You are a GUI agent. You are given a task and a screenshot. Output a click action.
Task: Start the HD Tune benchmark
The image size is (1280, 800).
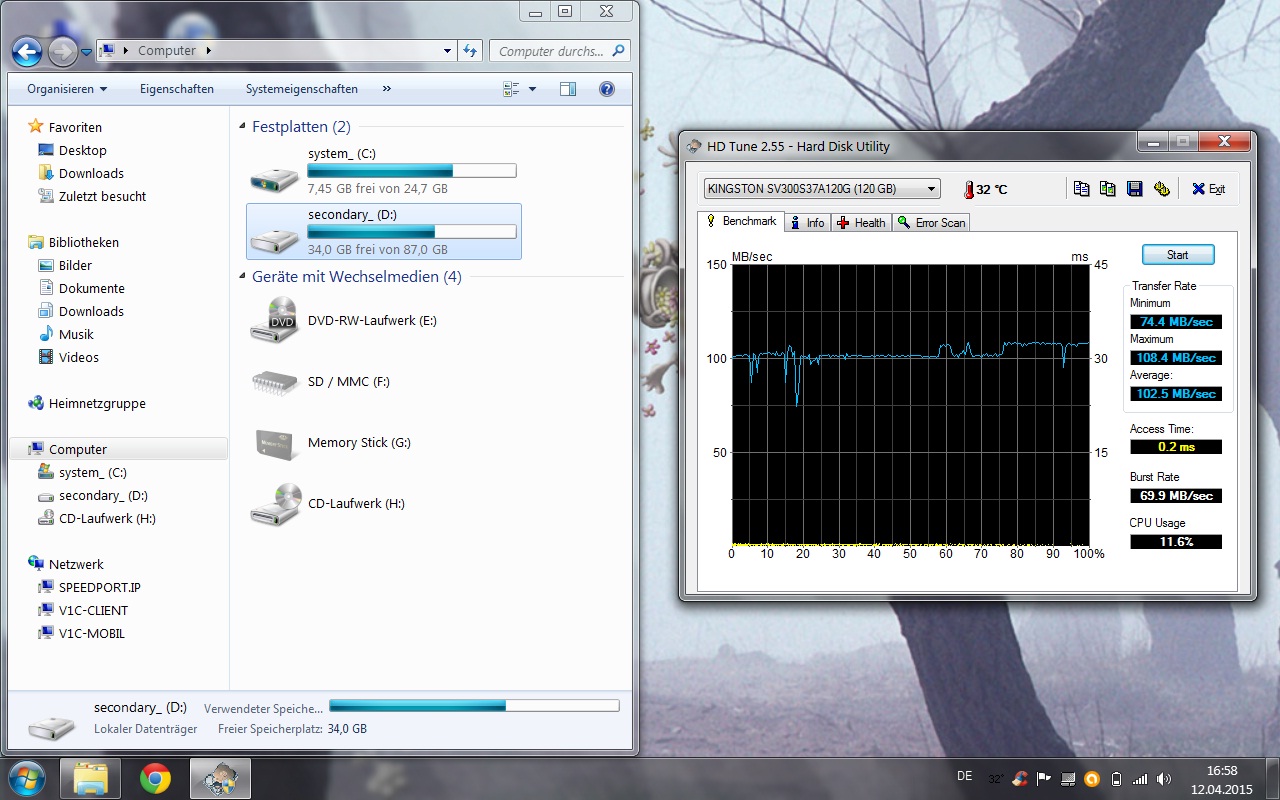coord(1178,255)
